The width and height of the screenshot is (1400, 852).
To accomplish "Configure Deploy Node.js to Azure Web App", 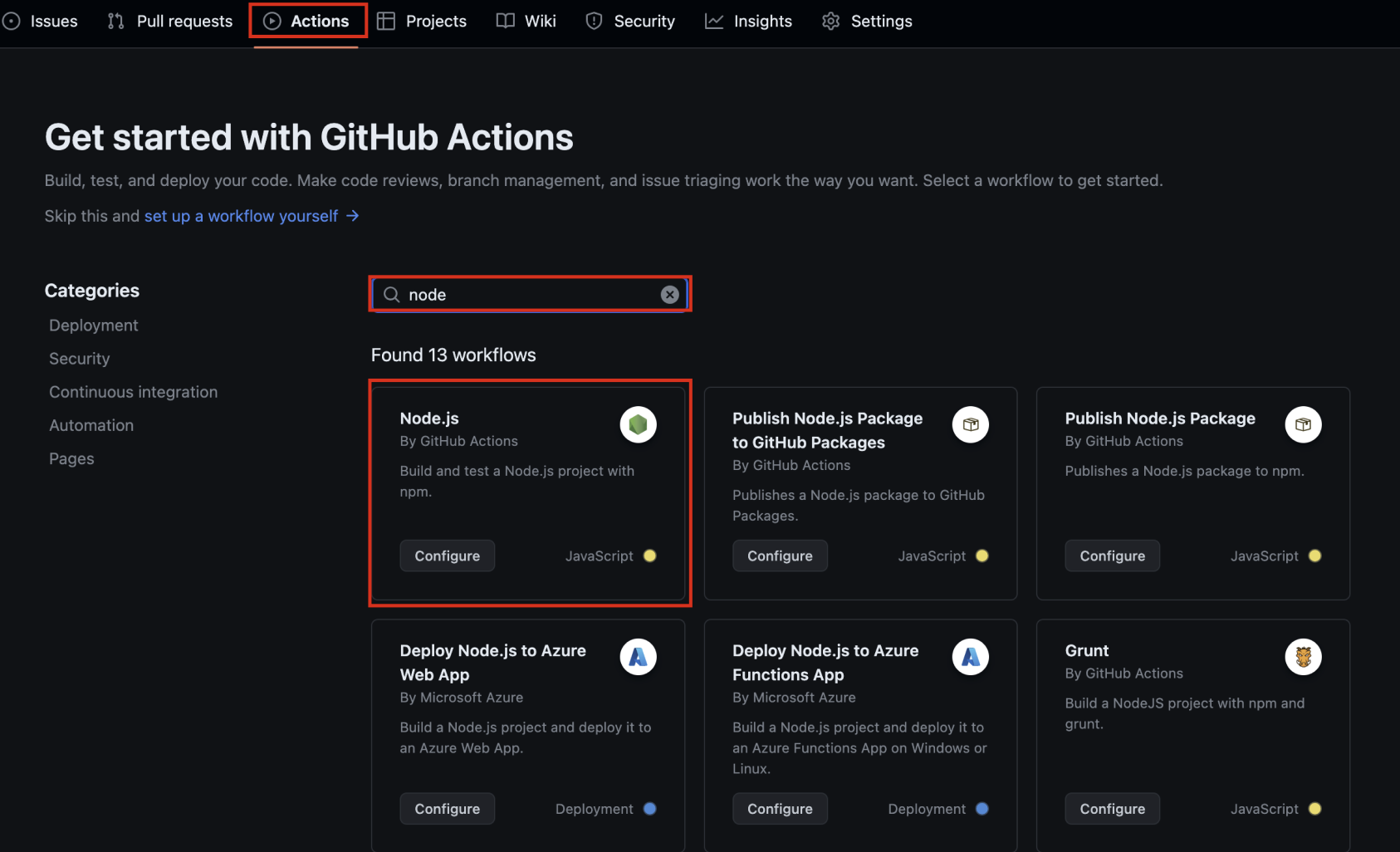I will 447,809.
